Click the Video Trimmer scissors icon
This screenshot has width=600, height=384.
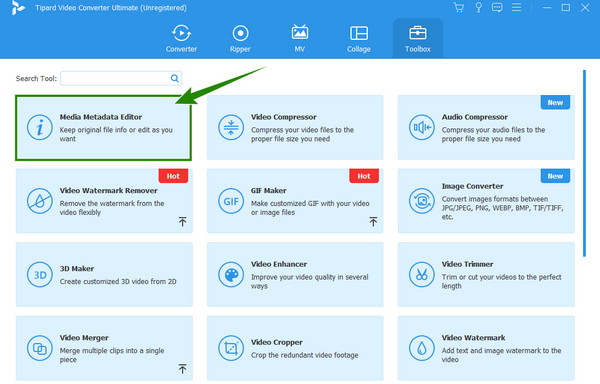pos(422,275)
